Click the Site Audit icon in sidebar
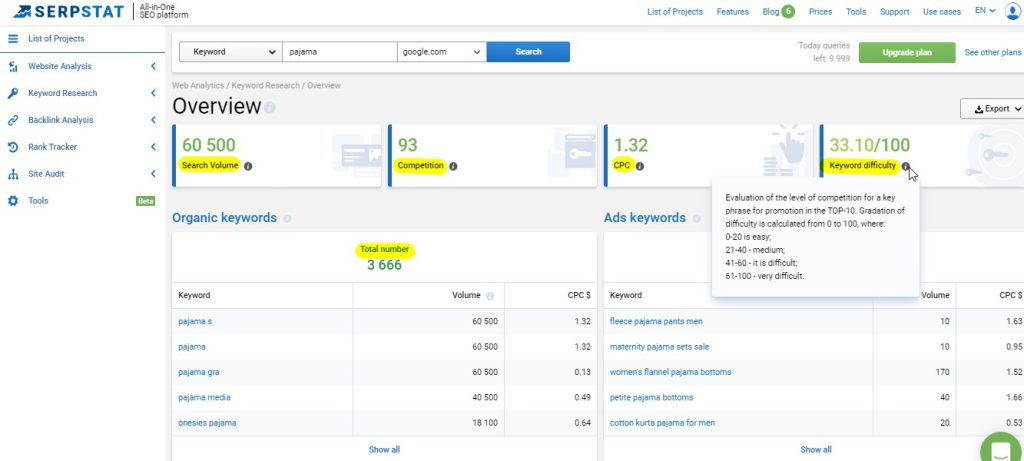Image resolution: width=1024 pixels, height=461 pixels. tap(13, 174)
